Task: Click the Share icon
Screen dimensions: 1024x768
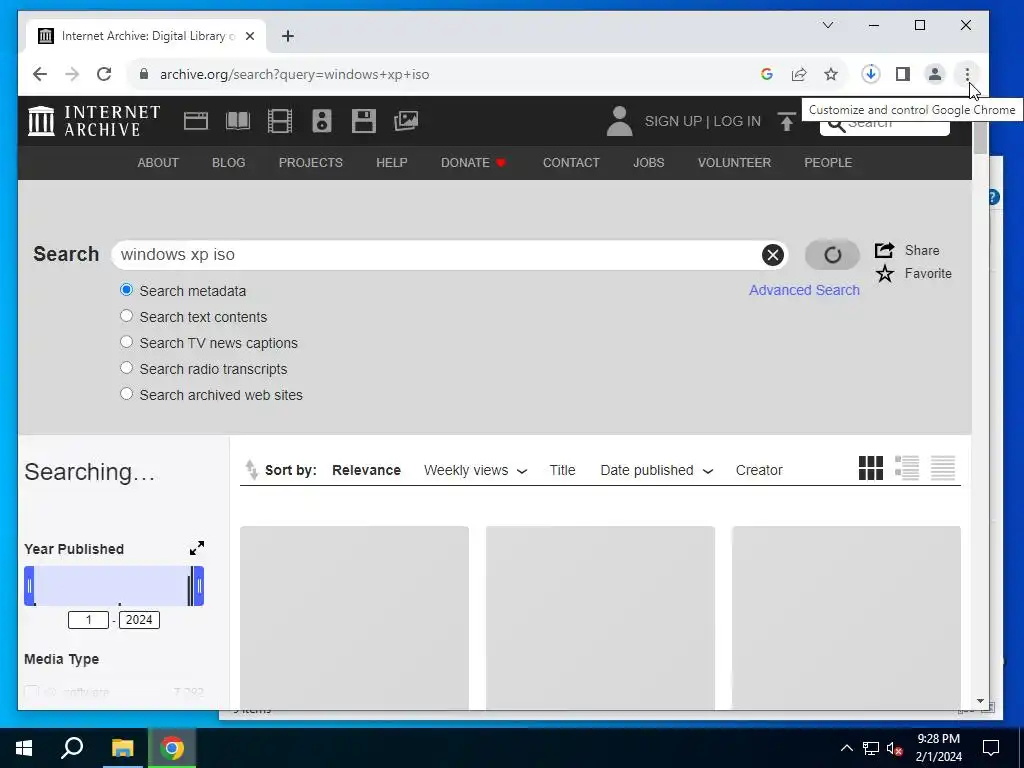Action: [x=884, y=250]
